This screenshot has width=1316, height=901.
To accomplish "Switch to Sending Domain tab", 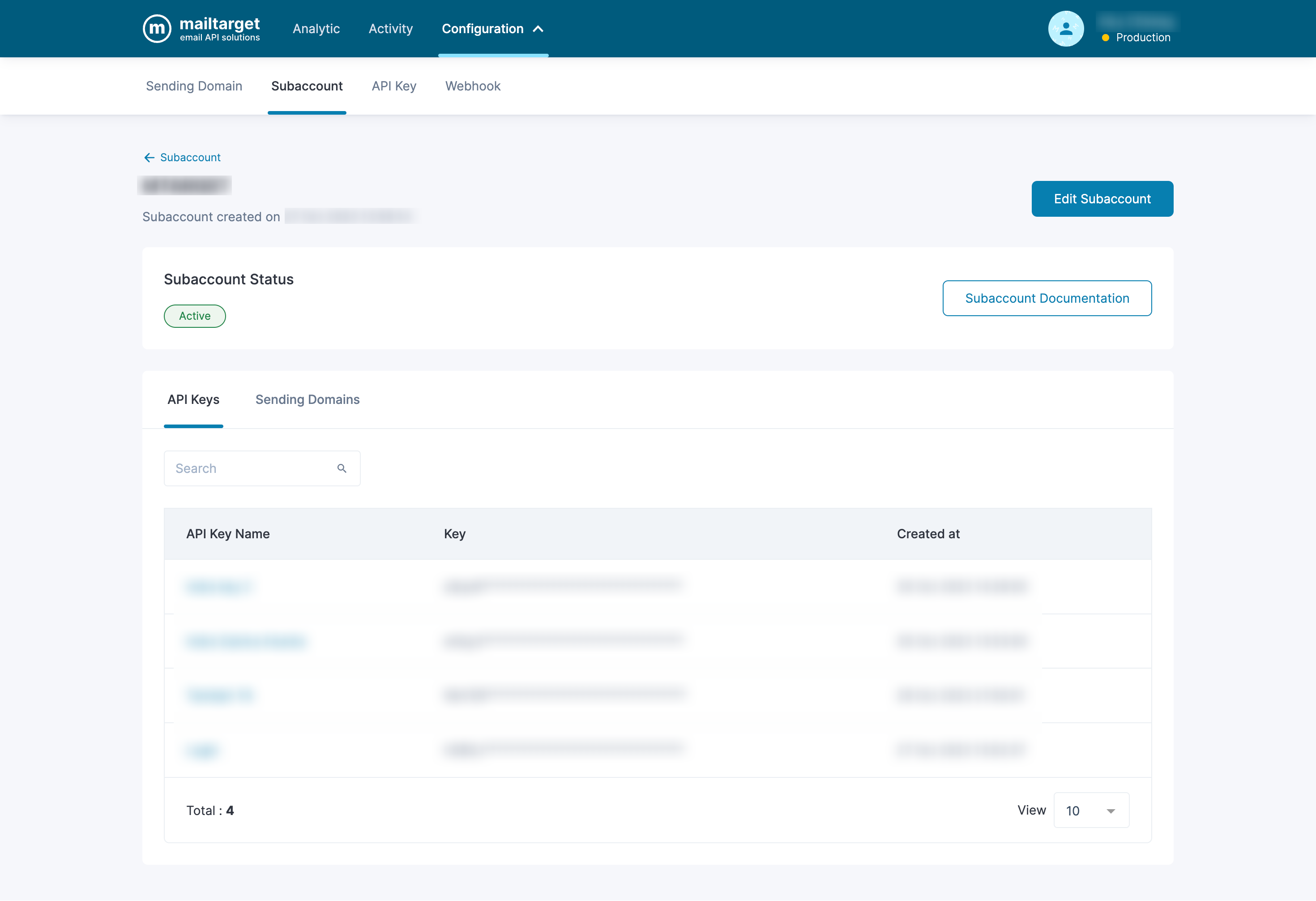I will 194,86.
